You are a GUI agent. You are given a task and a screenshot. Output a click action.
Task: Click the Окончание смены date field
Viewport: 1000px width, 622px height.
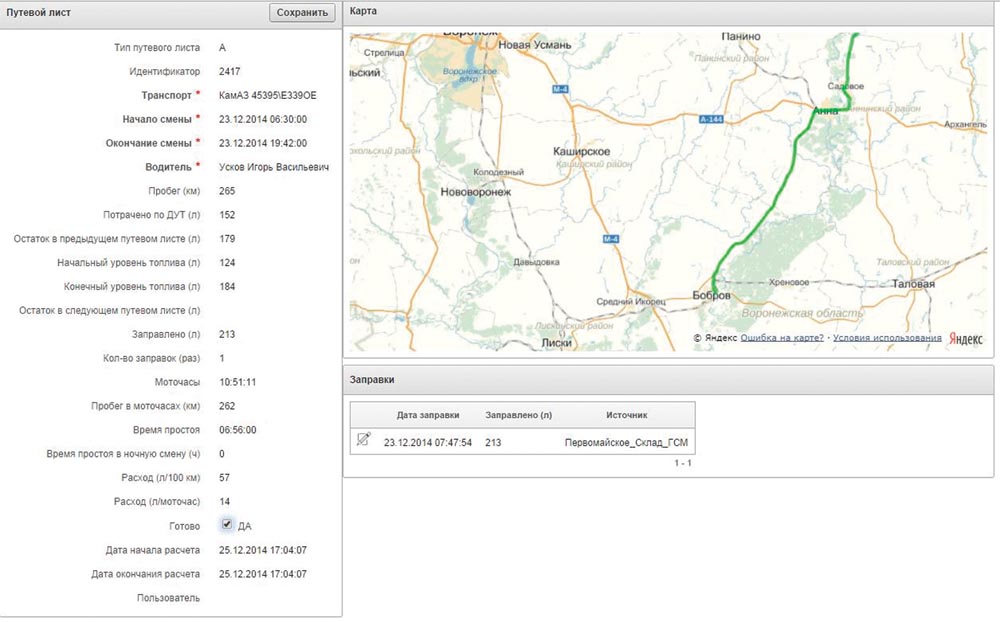click(262, 143)
